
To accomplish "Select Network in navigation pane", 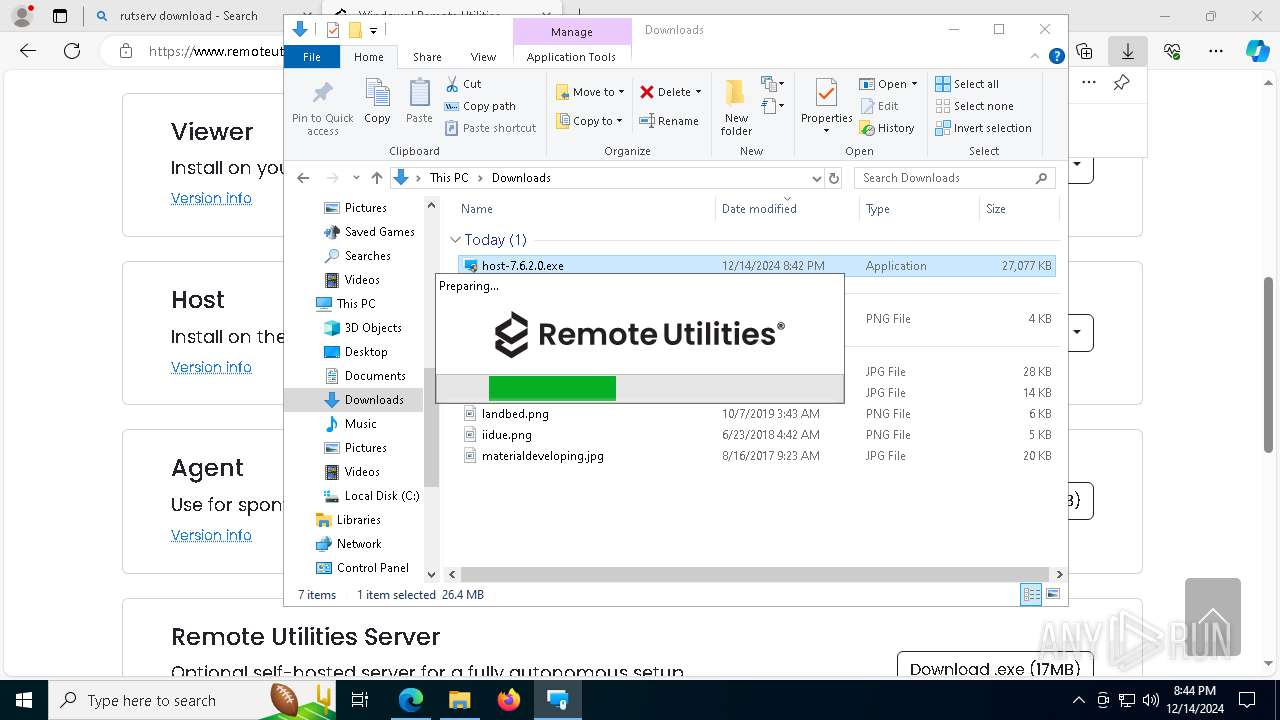I will 359,544.
